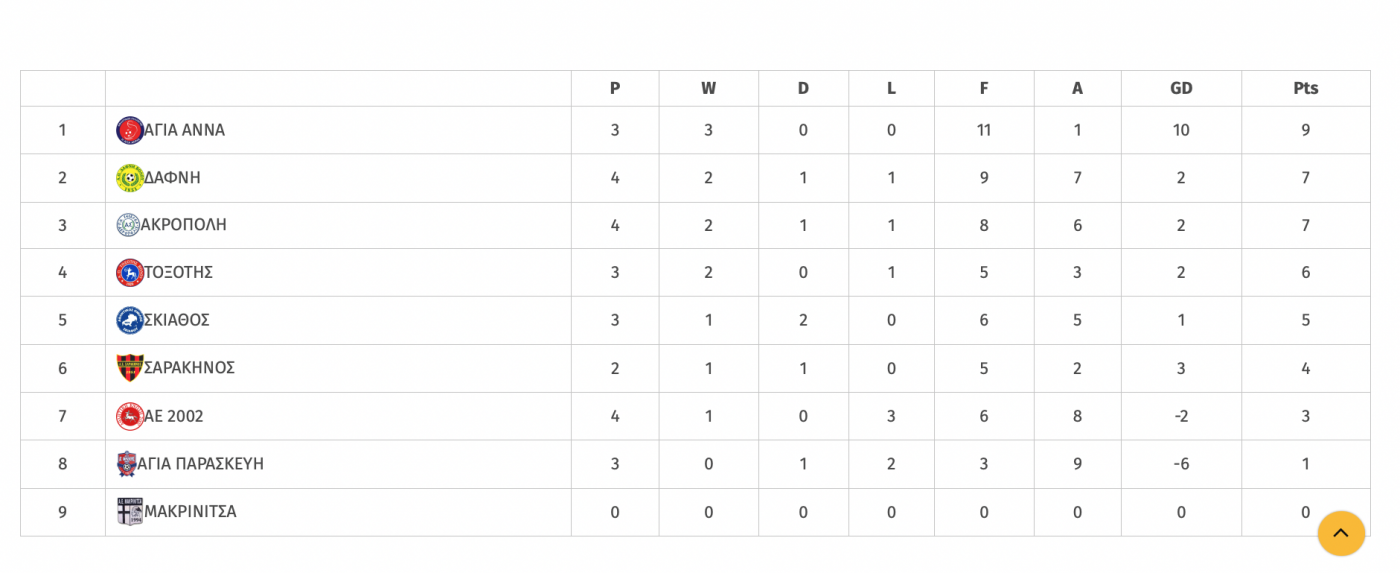Click the ΜΑΚΡΙΝΙΤΣΑ team badge
This screenshot has height=573, width=1400.
[130, 511]
